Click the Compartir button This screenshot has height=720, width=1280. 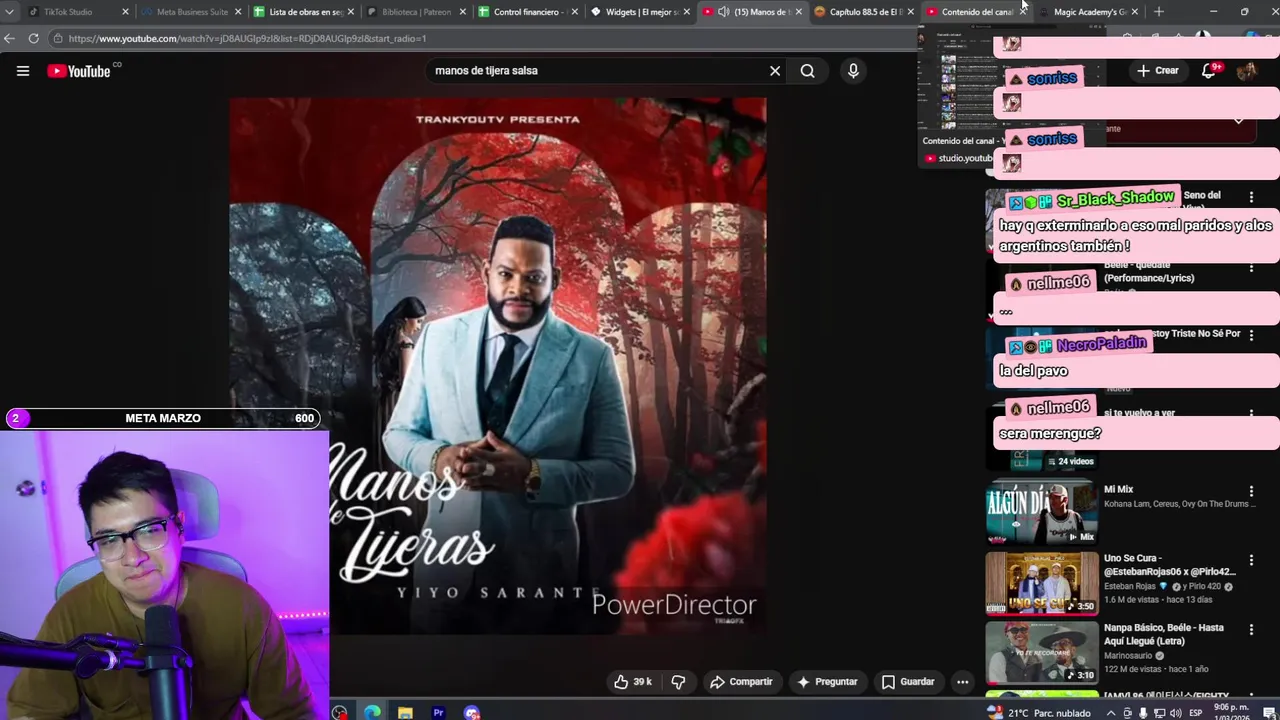tap(741, 682)
